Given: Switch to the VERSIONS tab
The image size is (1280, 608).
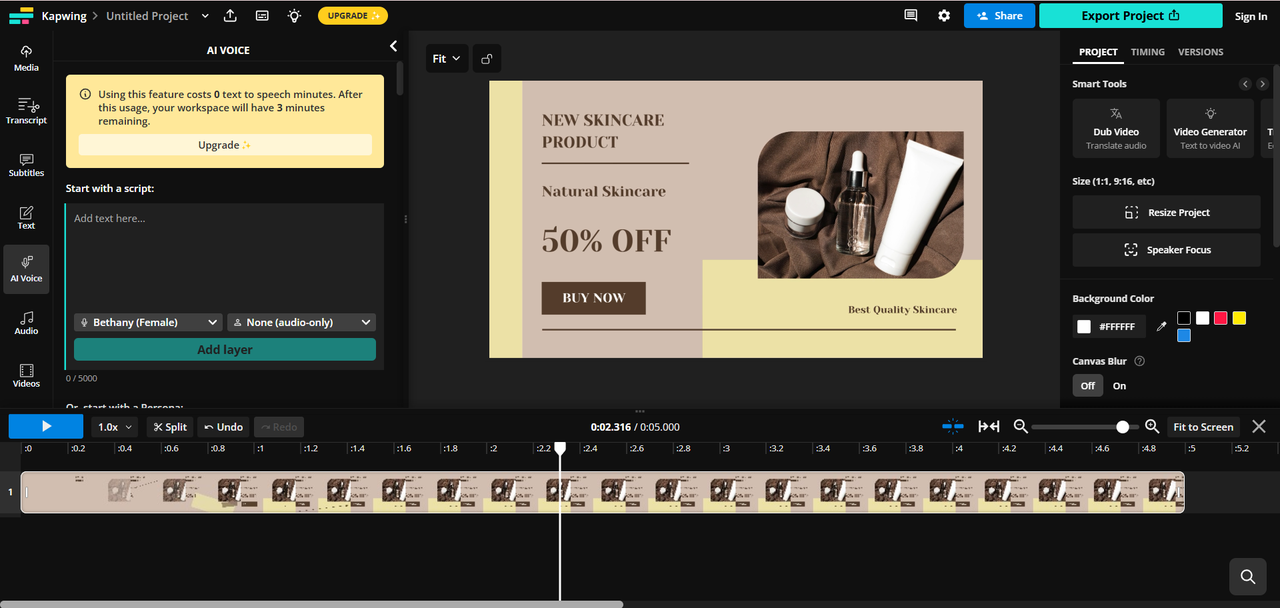Looking at the screenshot, I should pyautogui.click(x=1200, y=52).
